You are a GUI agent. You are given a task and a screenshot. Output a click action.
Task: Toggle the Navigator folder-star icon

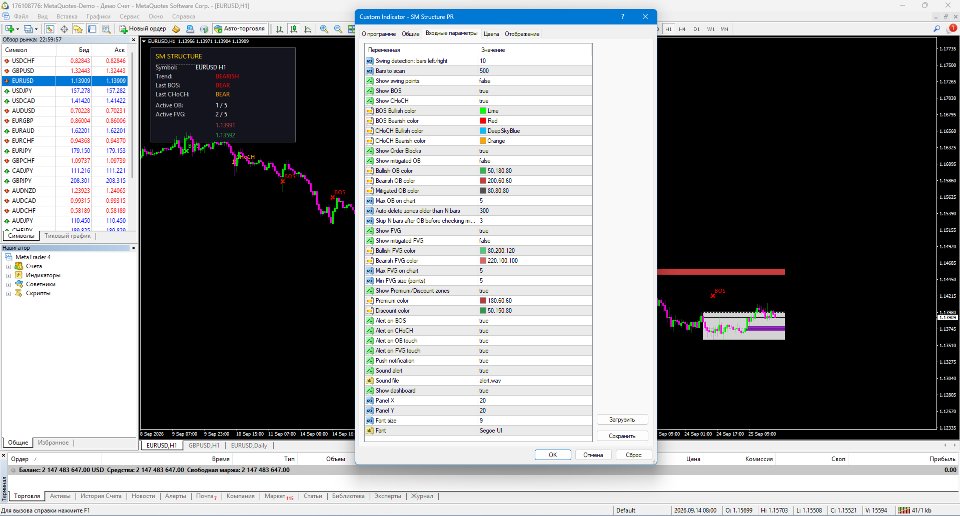(x=78, y=29)
